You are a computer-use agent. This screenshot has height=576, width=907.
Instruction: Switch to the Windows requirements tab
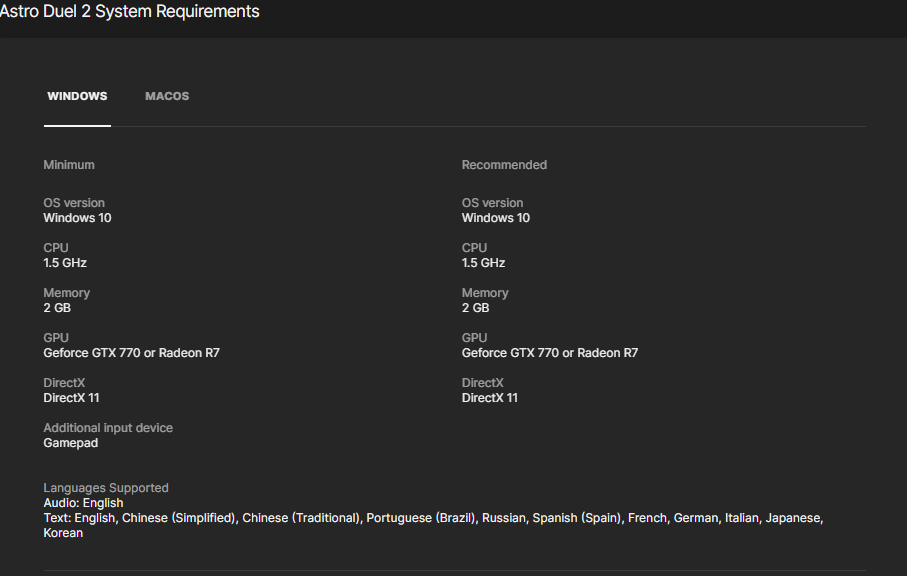click(77, 97)
